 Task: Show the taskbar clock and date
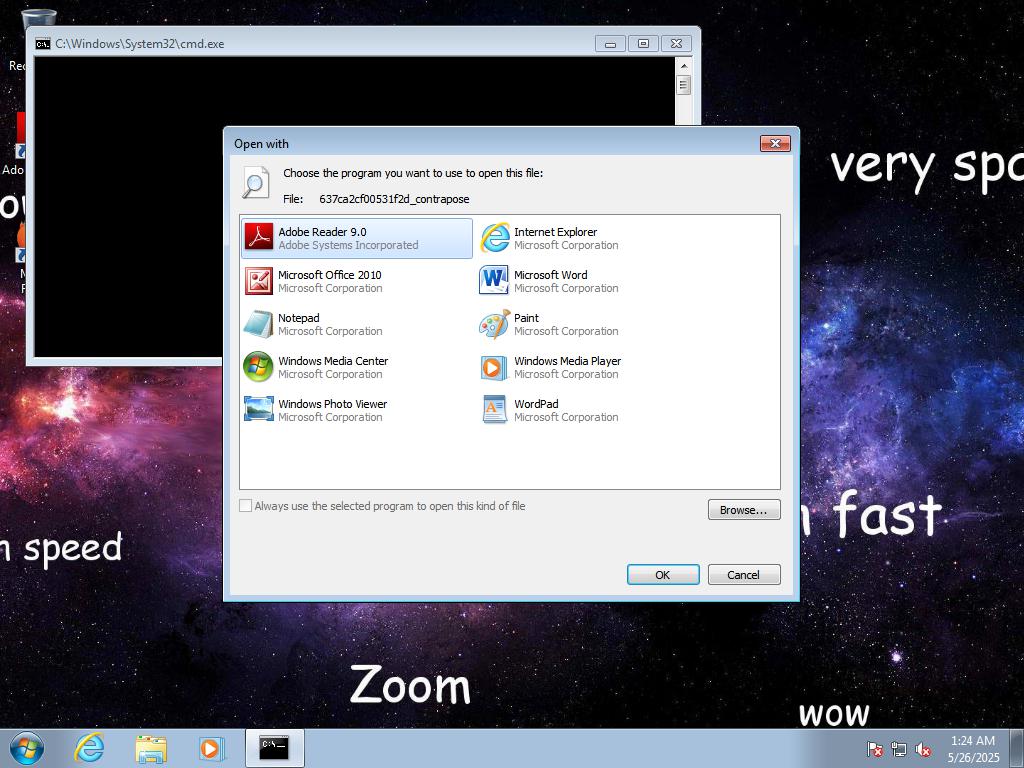973,748
